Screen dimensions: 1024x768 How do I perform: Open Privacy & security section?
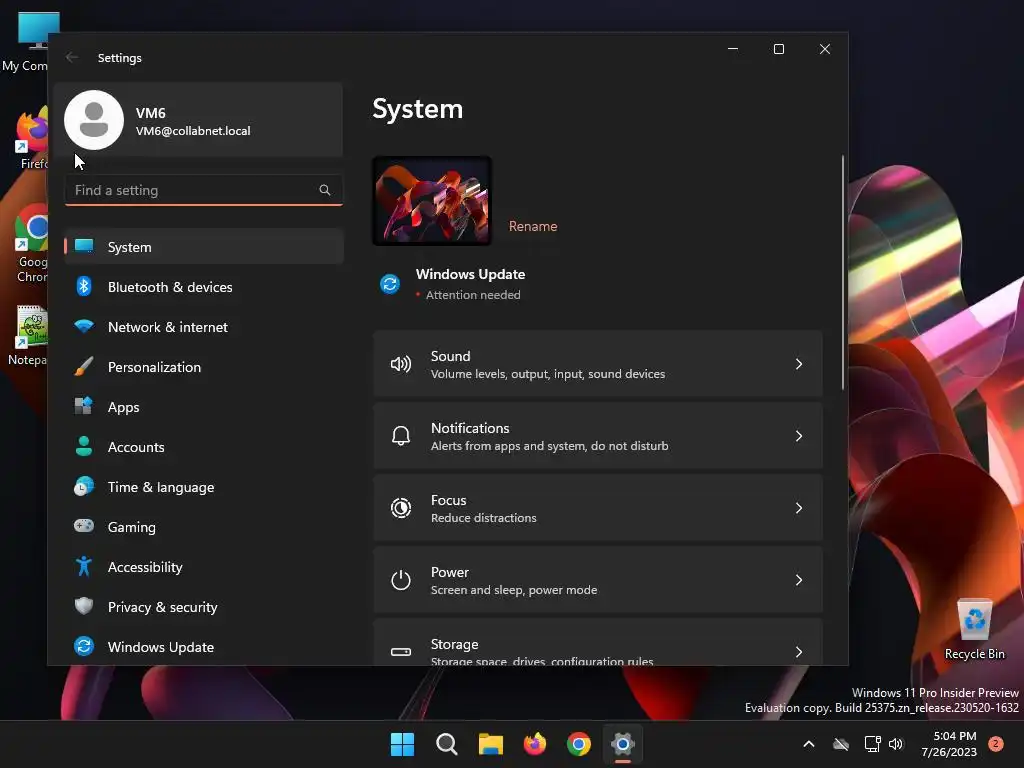point(204,607)
